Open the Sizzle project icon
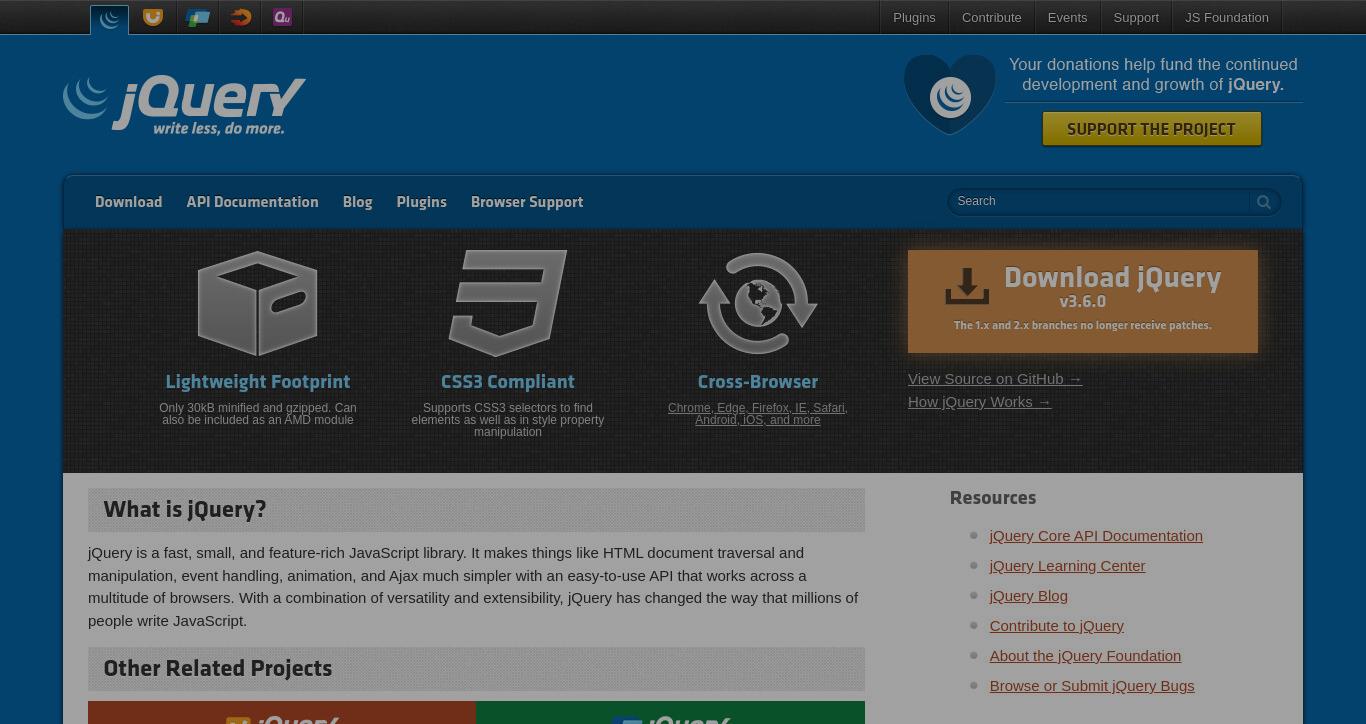 (x=240, y=17)
